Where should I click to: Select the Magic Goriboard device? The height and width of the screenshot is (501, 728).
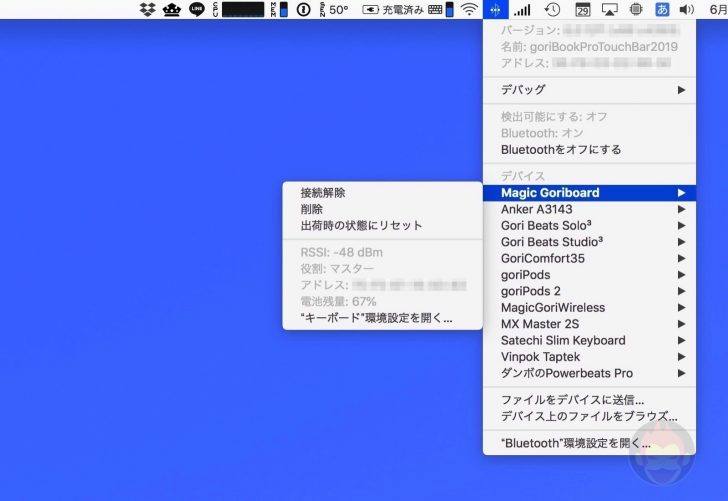coord(589,193)
